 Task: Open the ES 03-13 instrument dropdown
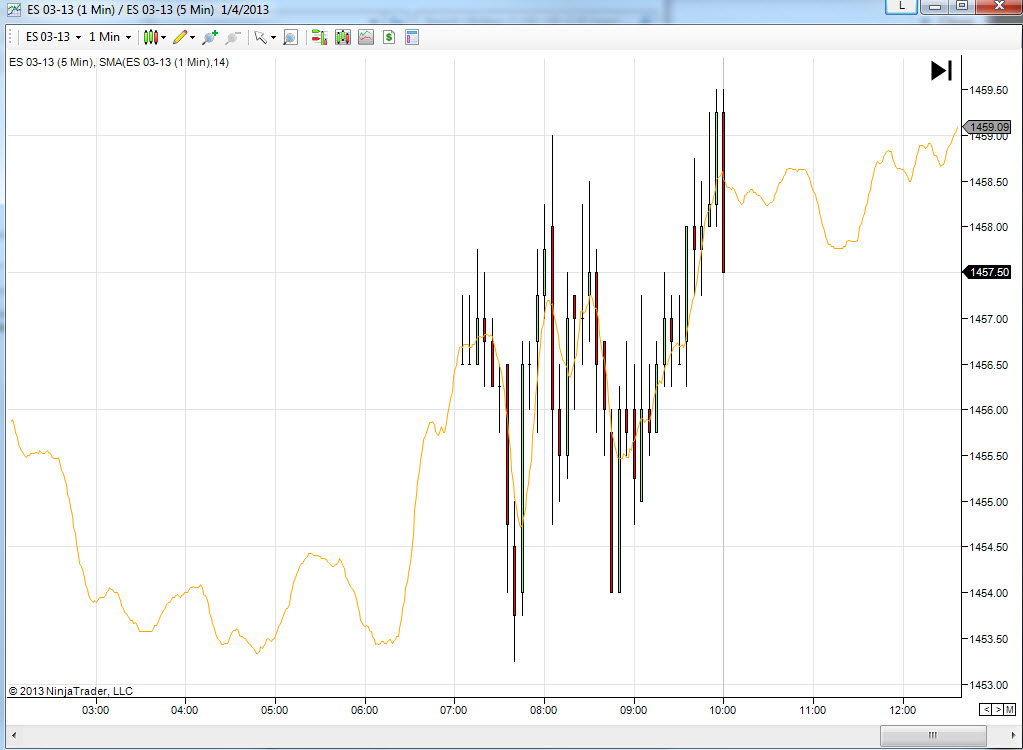pos(53,37)
